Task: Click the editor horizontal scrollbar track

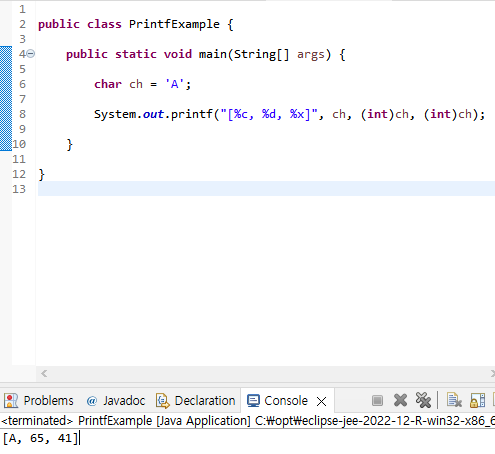Action: (267, 373)
